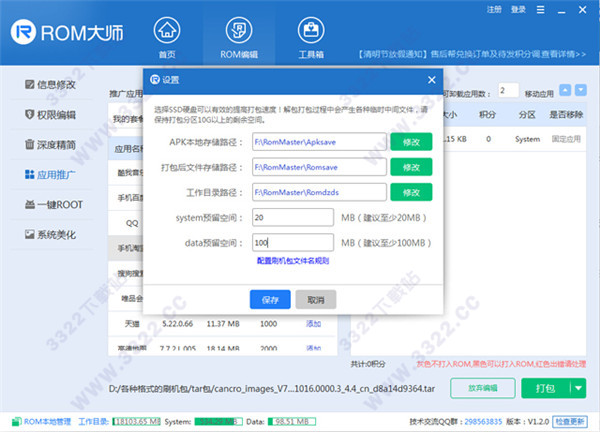This screenshot has height=432, width=600.
Task: Open ROM本地管理 in status bar
Action: point(47,422)
